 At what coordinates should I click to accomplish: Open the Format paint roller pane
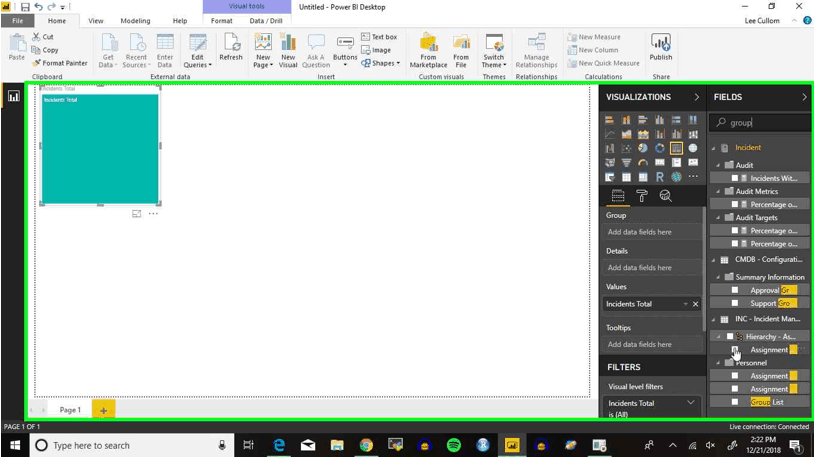[x=642, y=196]
